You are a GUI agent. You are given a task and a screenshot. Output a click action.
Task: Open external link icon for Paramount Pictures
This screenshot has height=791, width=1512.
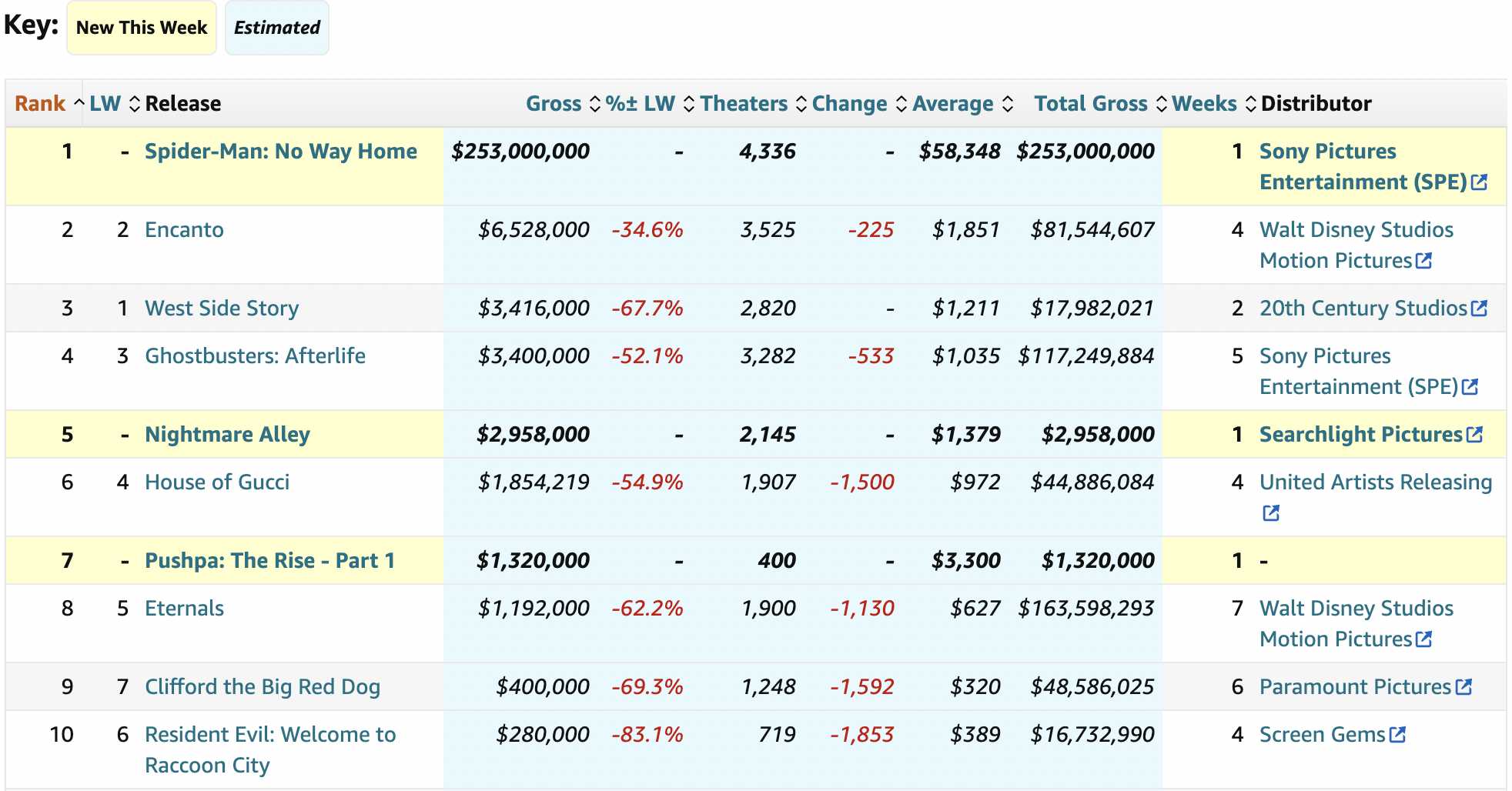[x=1463, y=687]
